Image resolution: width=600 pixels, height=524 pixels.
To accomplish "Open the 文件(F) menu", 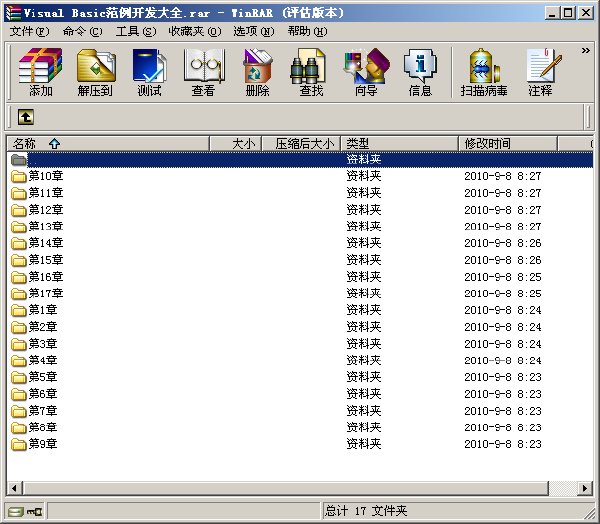I will click(x=29, y=31).
